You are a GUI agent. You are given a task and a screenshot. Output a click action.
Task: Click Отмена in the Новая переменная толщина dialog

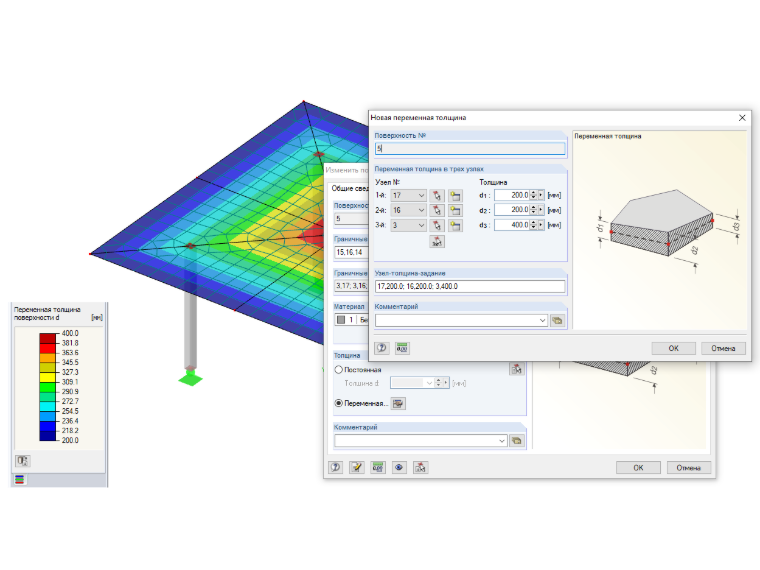pos(723,348)
